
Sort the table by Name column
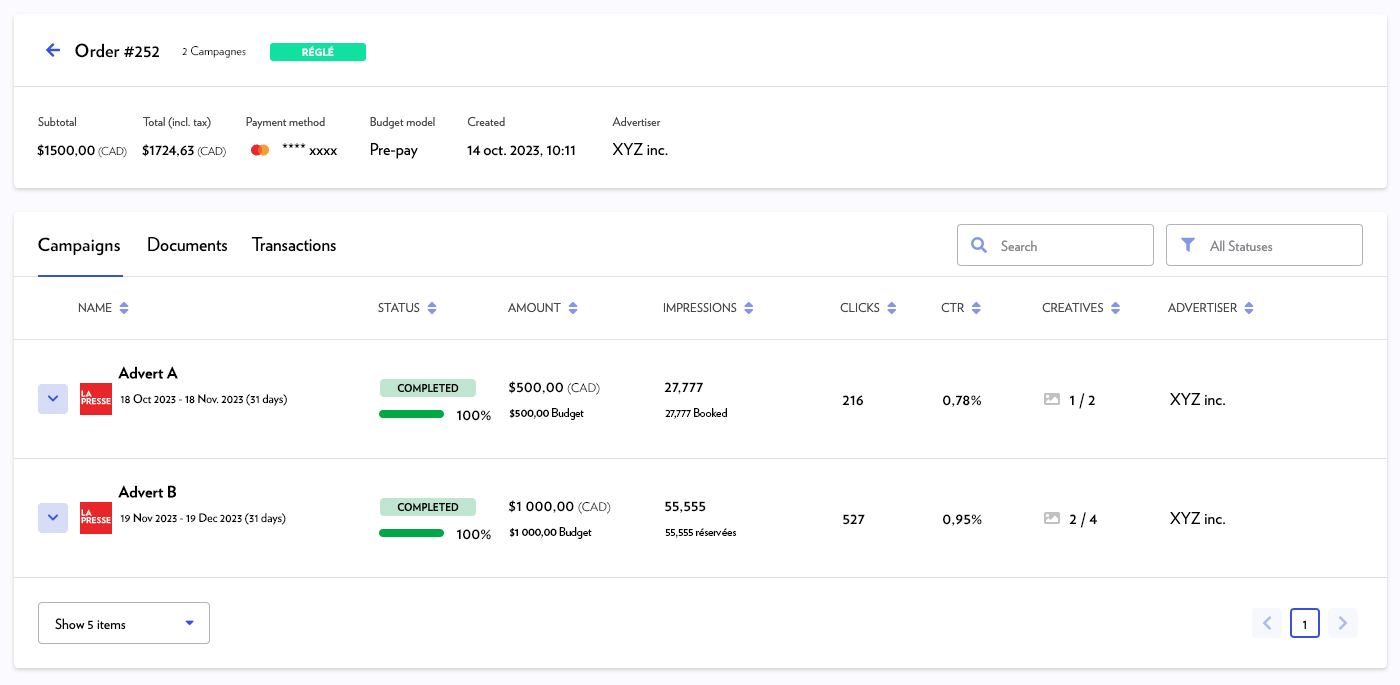click(x=124, y=308)
